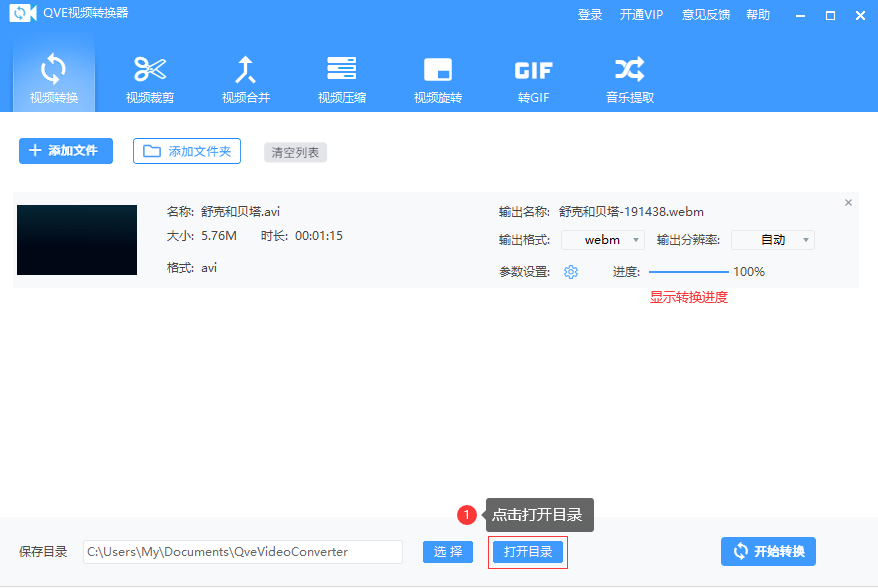
Task: Click 选择 choose directory button
Action: point(448,552)
